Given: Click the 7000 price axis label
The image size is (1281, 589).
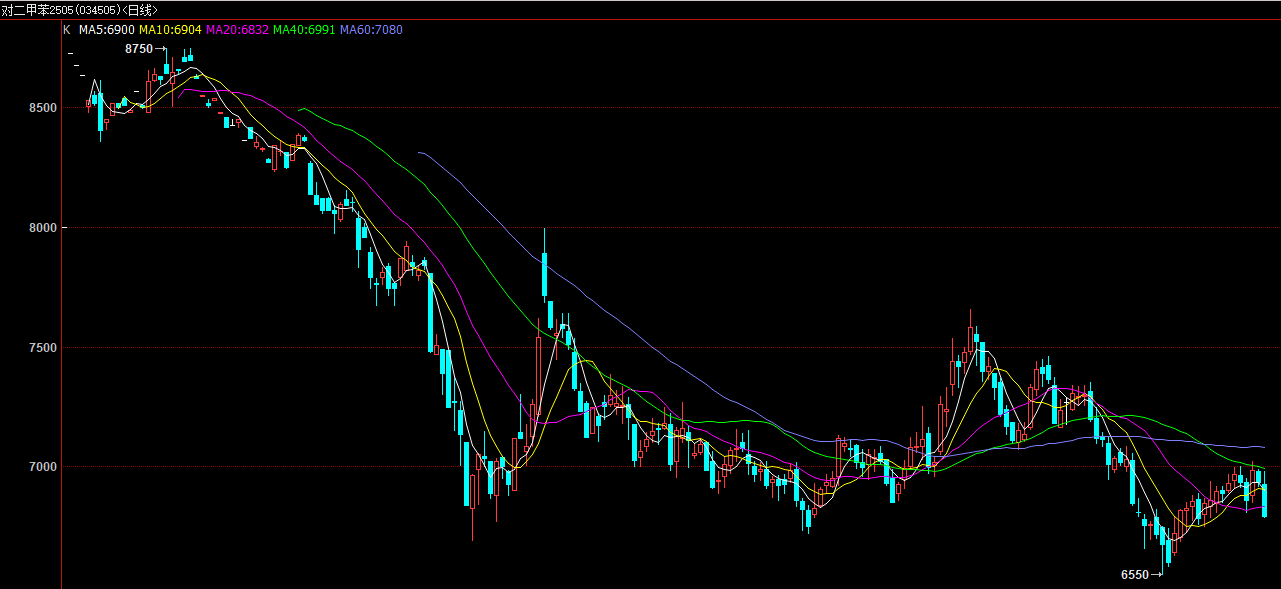Looking at the screenshot, I should [42, 467].
